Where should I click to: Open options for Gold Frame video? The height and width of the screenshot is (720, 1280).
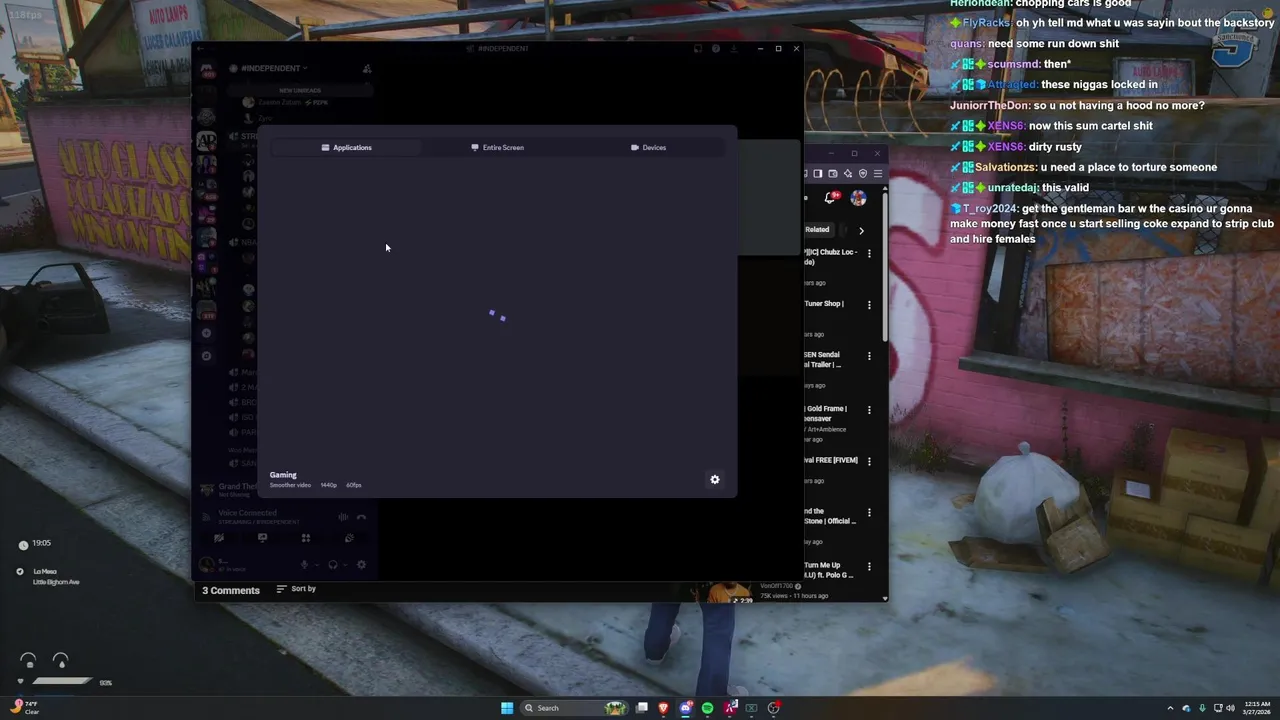coord(869,410)
